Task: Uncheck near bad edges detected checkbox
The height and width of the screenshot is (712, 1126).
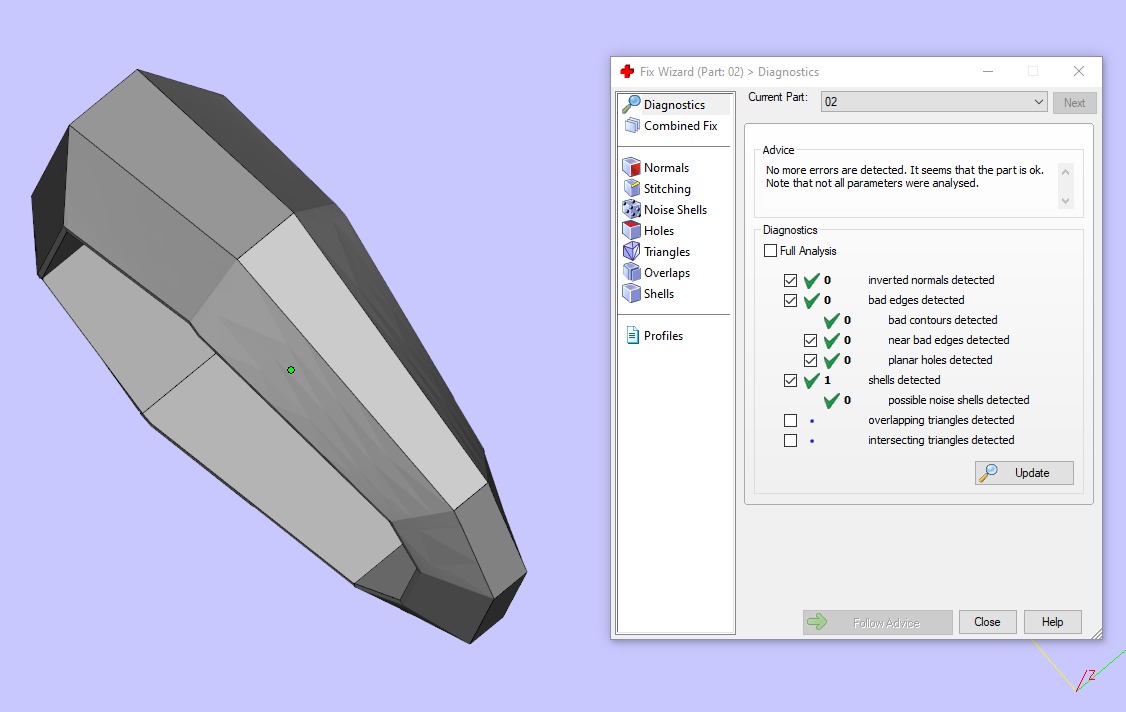Action: pyautogui.click(x=811, y=341)
